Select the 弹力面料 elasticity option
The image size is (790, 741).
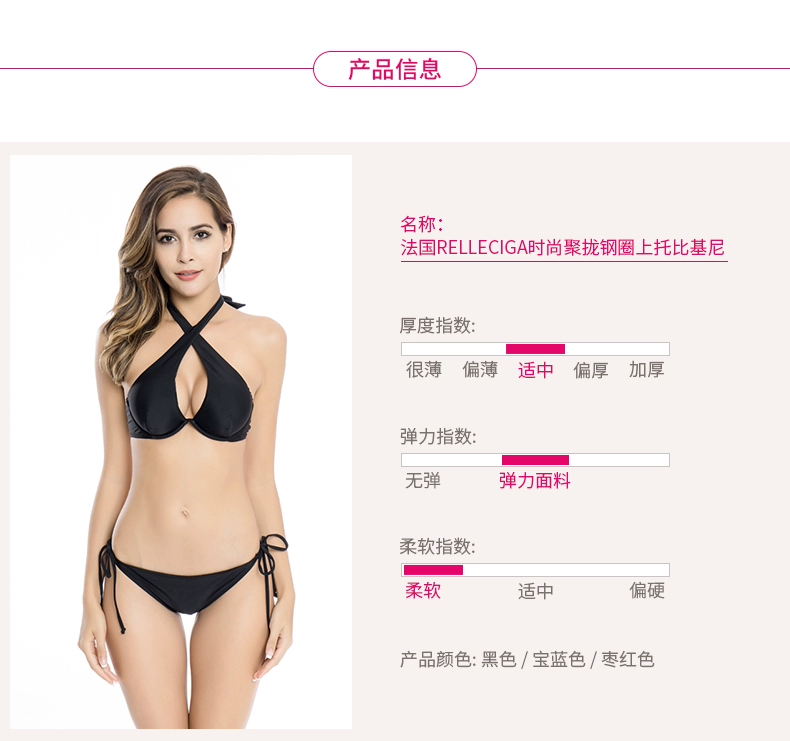click(535, 481)
